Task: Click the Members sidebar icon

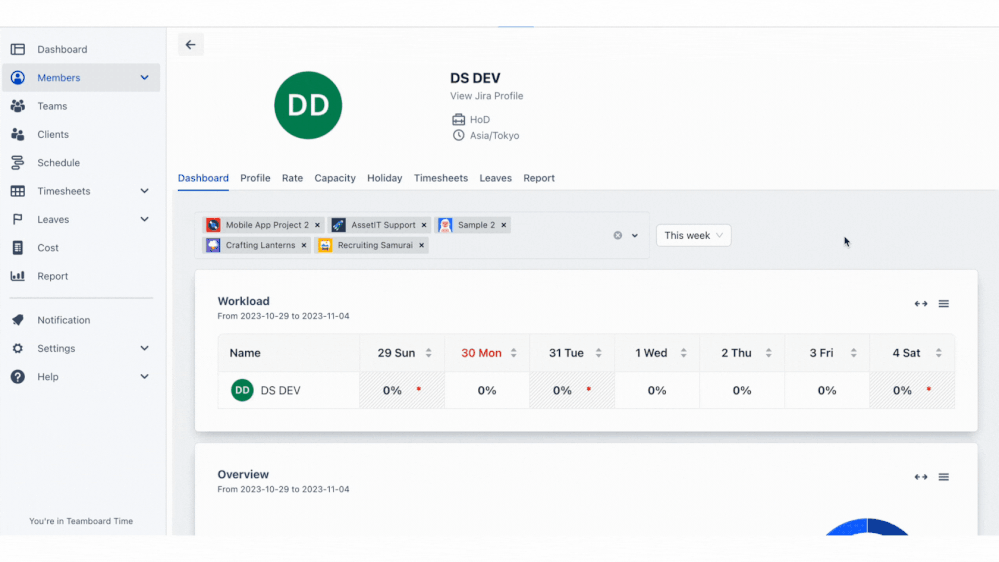Action: (x=18, y=78)
